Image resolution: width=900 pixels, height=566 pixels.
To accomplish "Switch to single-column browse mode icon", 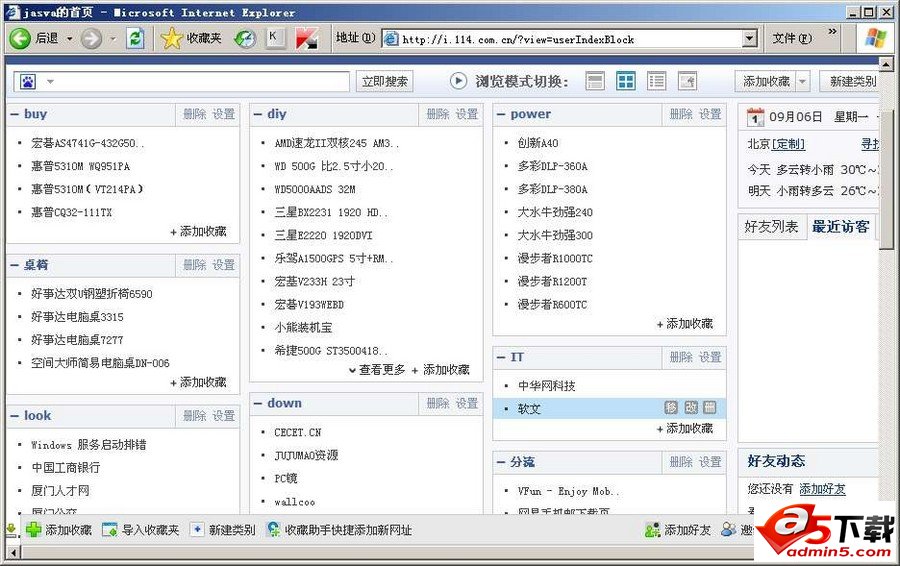I will (x=595, y=81).
